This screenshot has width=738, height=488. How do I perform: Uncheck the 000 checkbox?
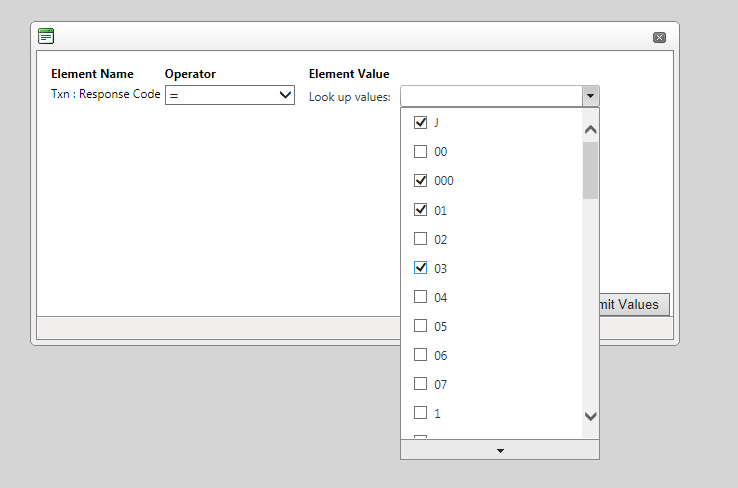pyautogui.click(x=420, y=180)
